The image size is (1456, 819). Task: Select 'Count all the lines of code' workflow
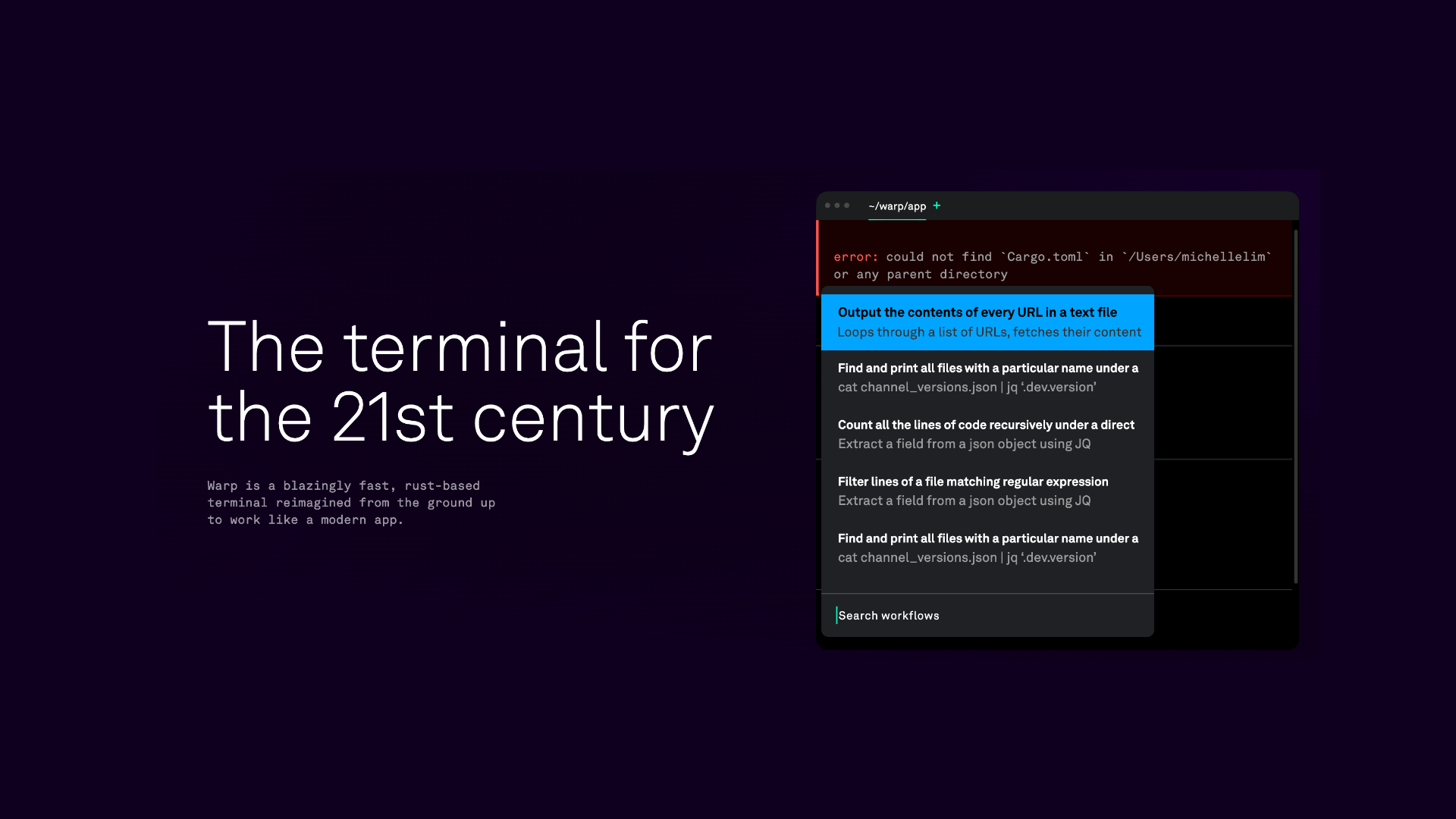tap(987, 435)
